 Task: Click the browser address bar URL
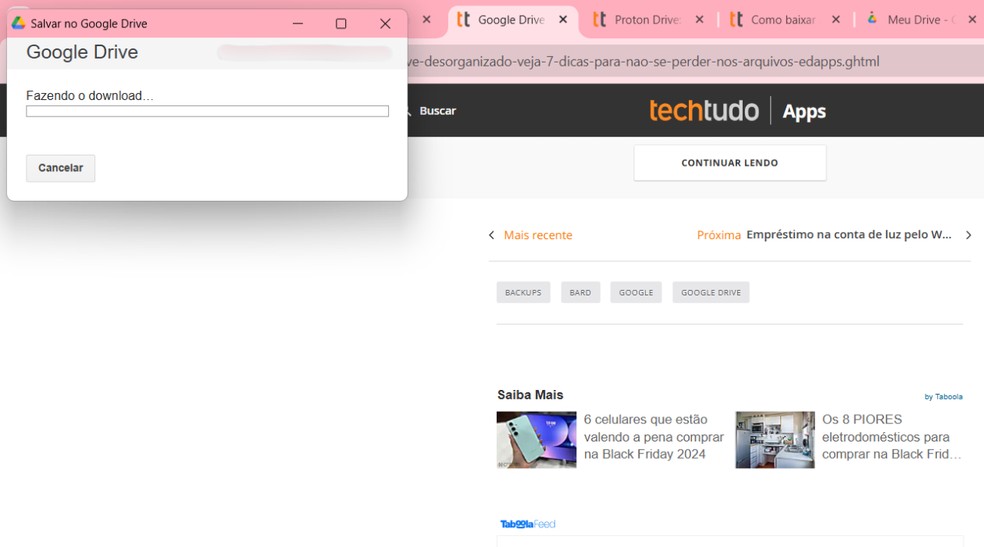tap(643, 61)
